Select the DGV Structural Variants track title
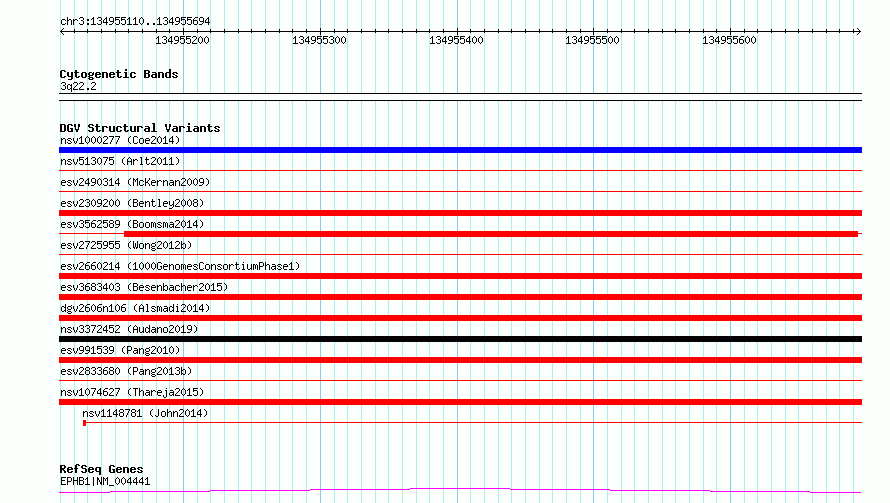This screenshot has width=890, height=503. coord(140,128)
